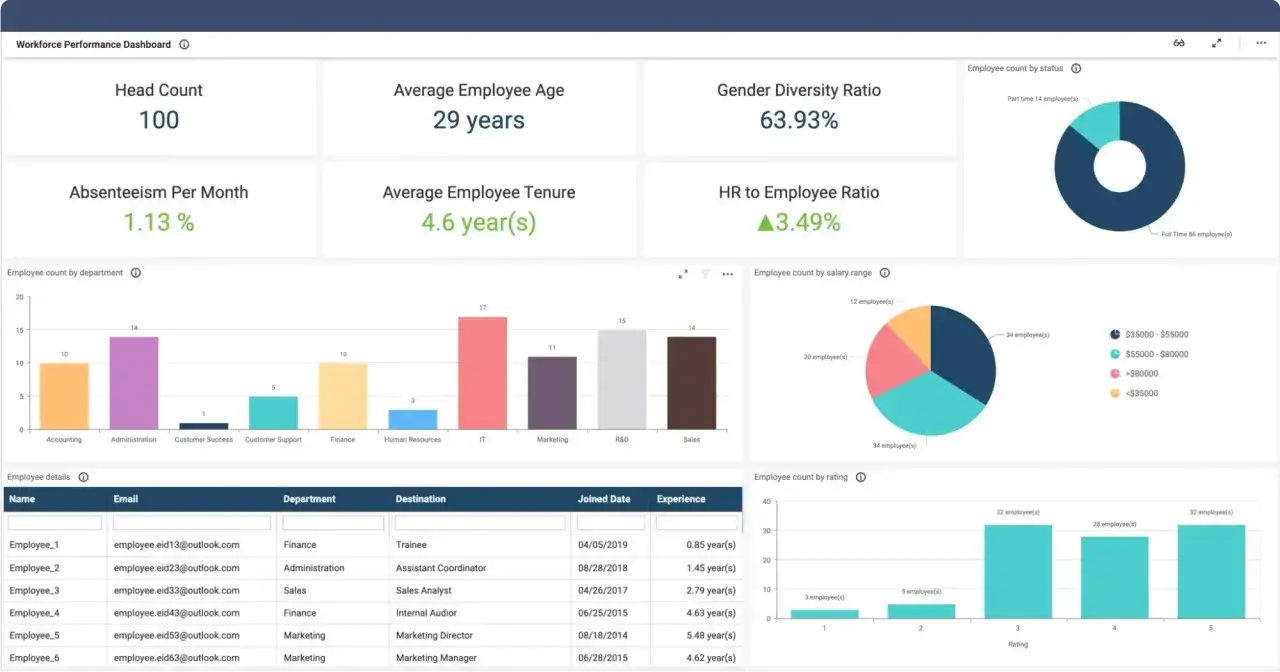The height and width of the screenshot is (672, 1280).
Task: Click the rating 2 bar showing 5 employees
Action: coord(921,611)
